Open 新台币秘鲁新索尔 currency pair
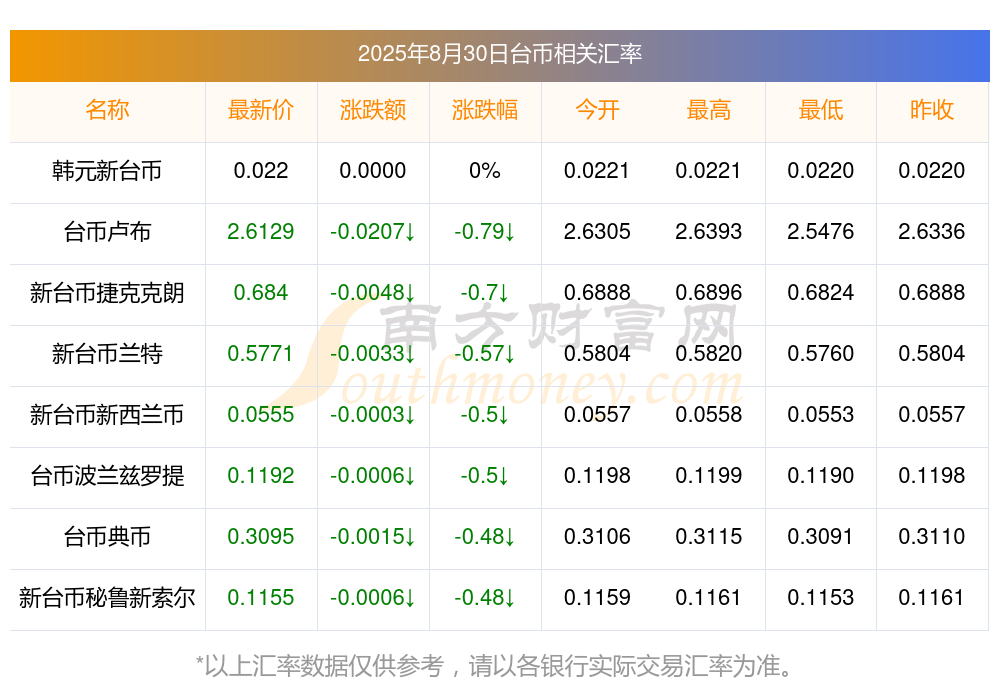The height and width of the screenshot is (698, 1000). pyautogui.click(x=107, y=598)
